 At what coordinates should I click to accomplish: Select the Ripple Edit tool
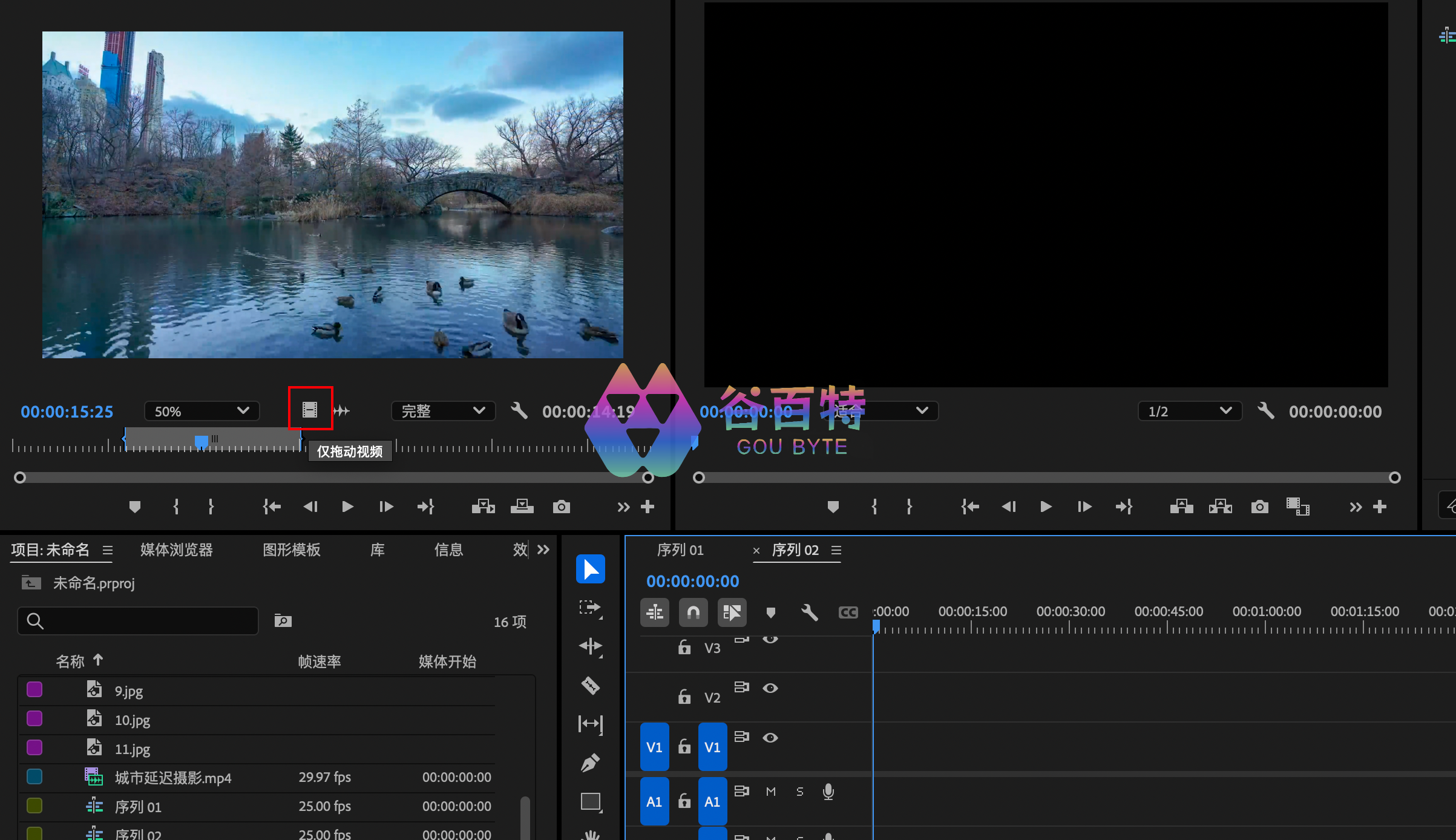pos(590,646)
